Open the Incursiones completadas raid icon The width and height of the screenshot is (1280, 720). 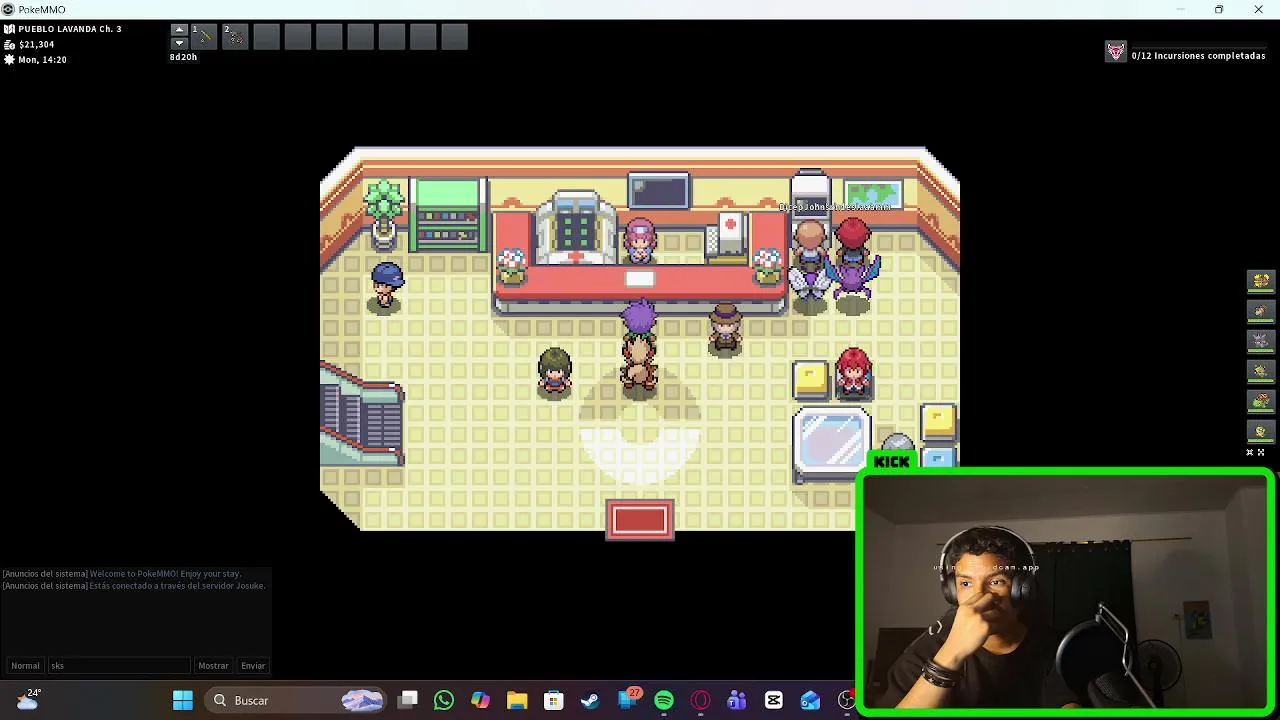tap(1115, 52)
